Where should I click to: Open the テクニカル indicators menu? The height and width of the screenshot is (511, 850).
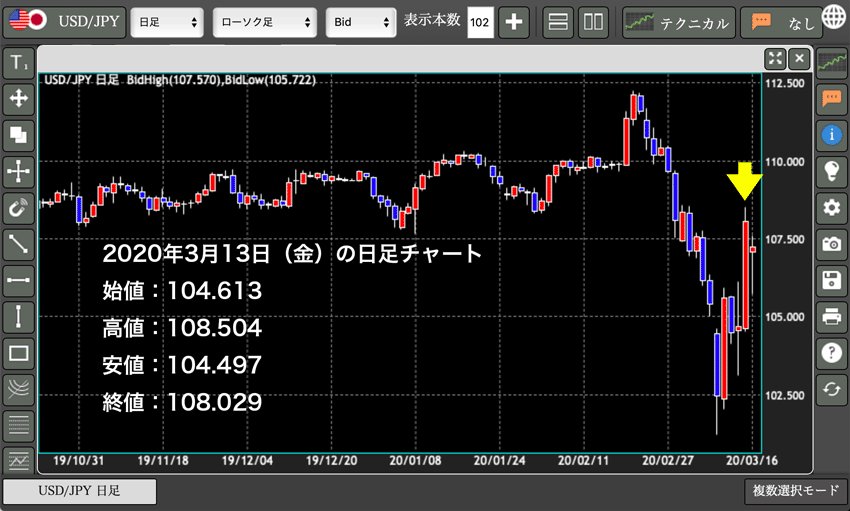[x=677, y=22]
